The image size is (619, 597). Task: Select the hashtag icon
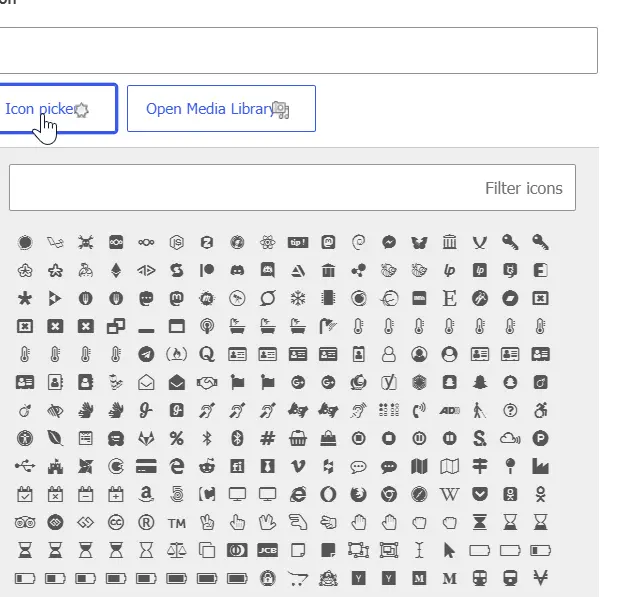point(268,438)
